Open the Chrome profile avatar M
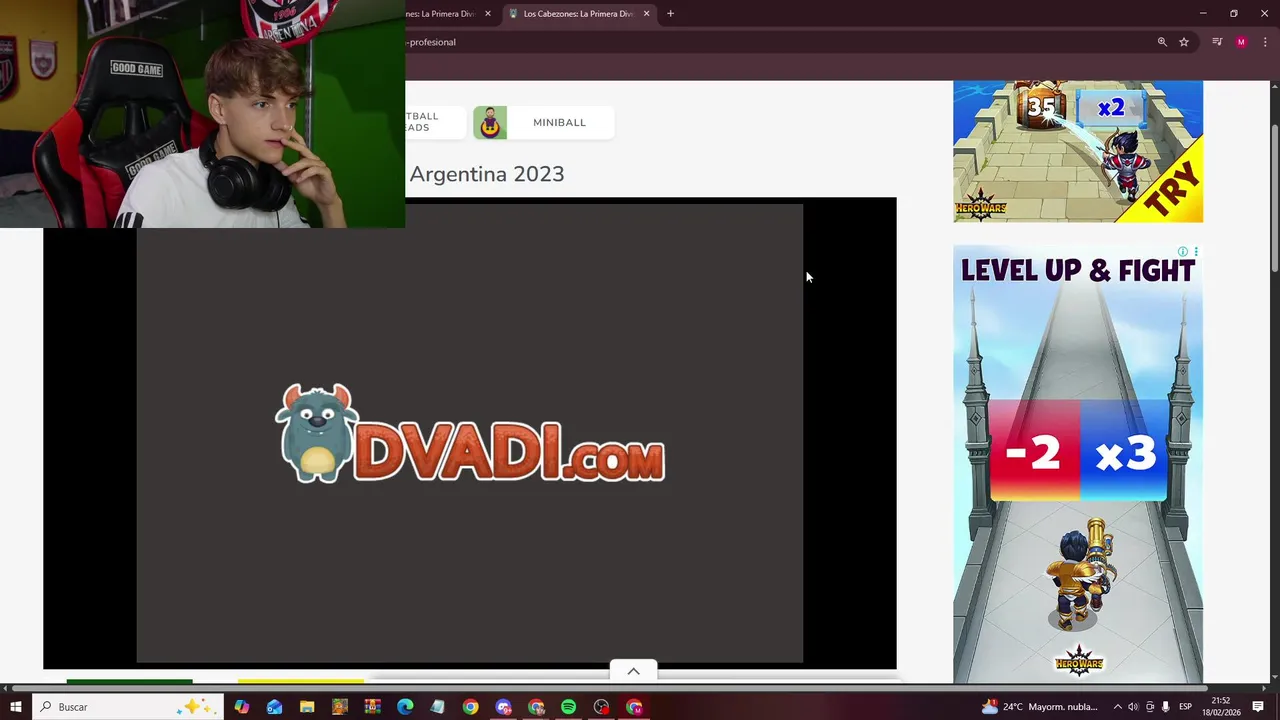The height and width of the screenshot is (720, 1280). pos(1241,42)
